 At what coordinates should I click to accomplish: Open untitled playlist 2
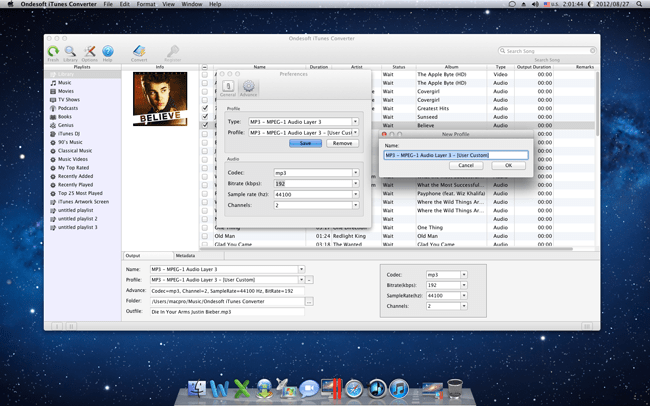(78, 219)
